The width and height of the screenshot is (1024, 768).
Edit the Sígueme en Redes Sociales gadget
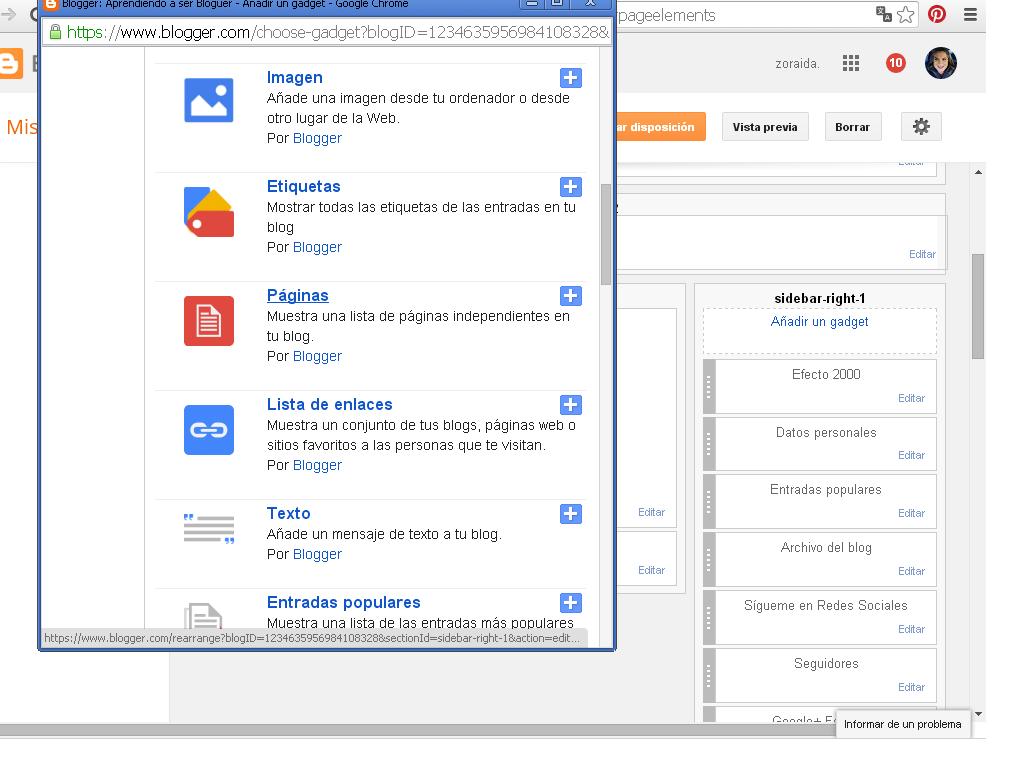tap(912, 630)
